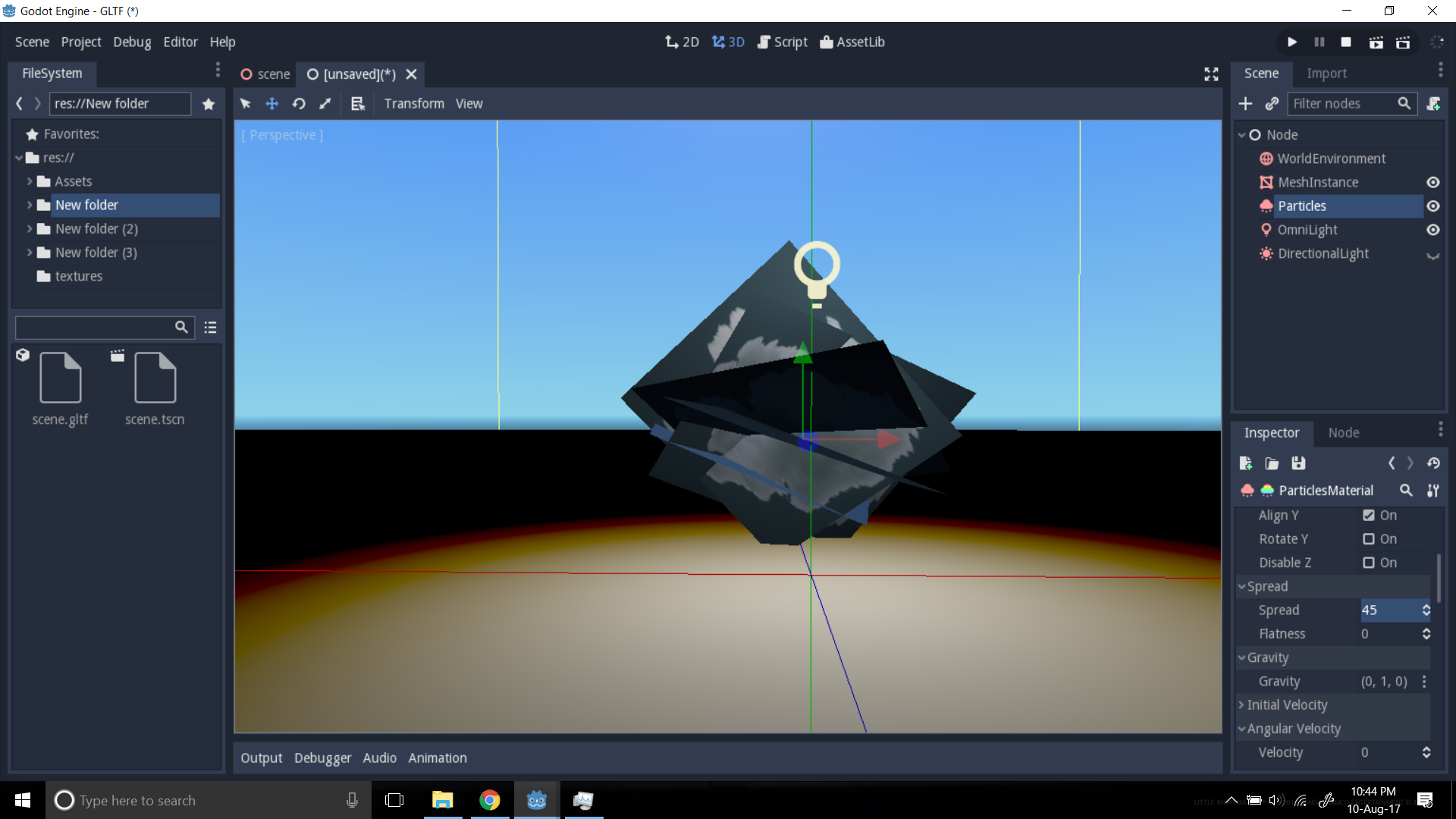Open the AssetLib workspace
This screenshot has width=1456, height=819.
pos(852,42)
